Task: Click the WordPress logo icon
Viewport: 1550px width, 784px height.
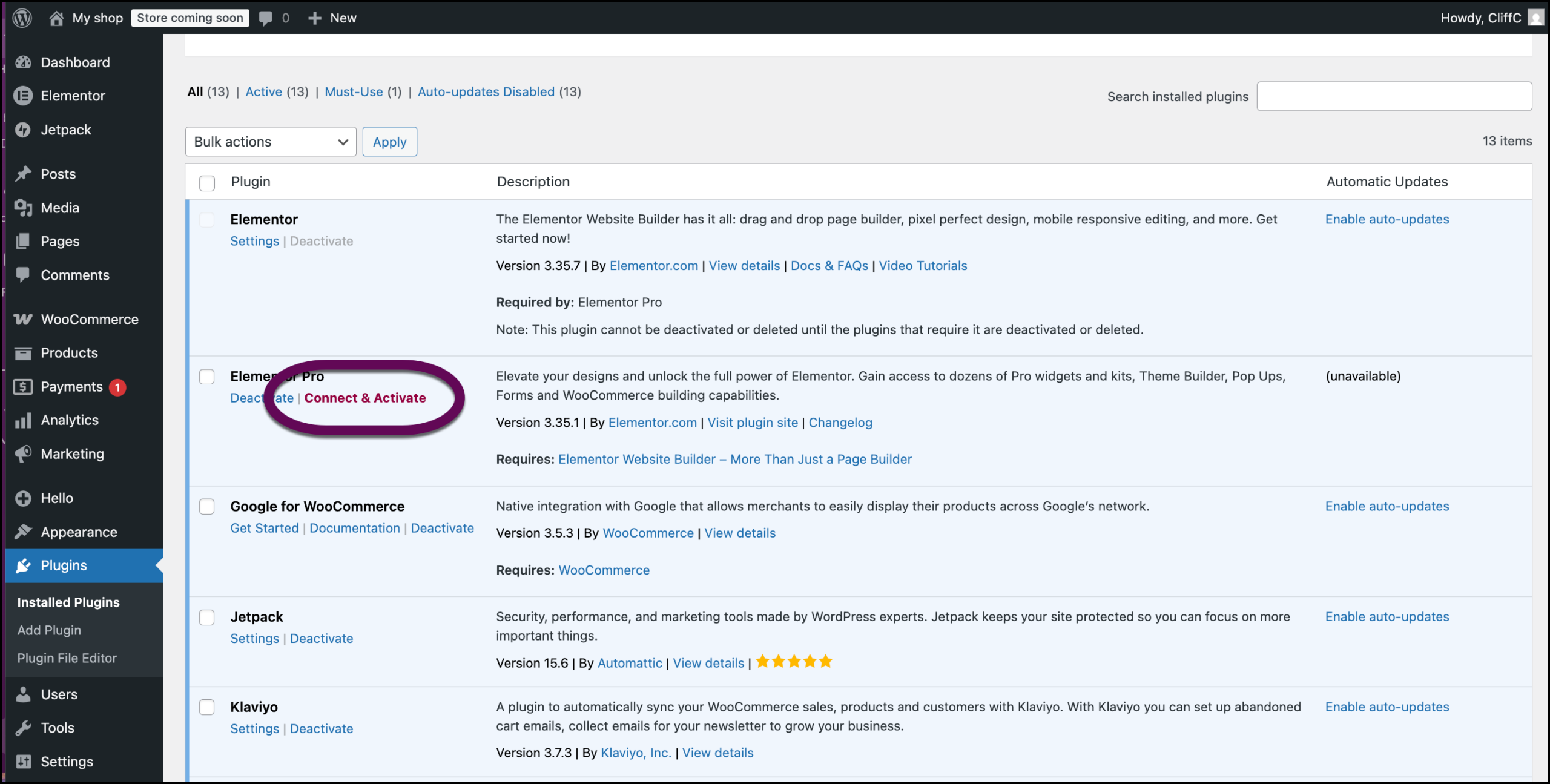Action: 22,18
